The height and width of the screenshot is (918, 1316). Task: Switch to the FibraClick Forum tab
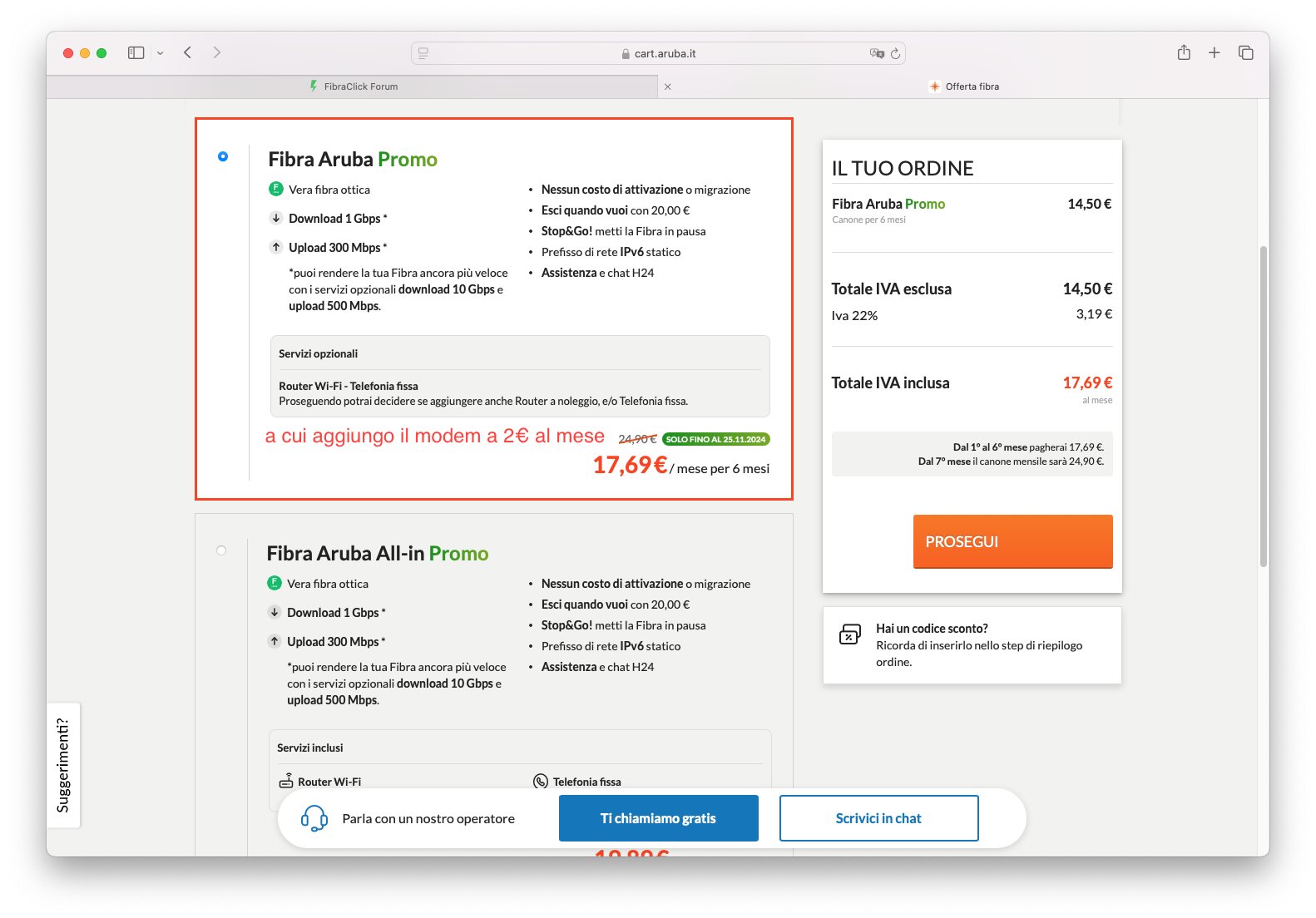pos(353,86)
